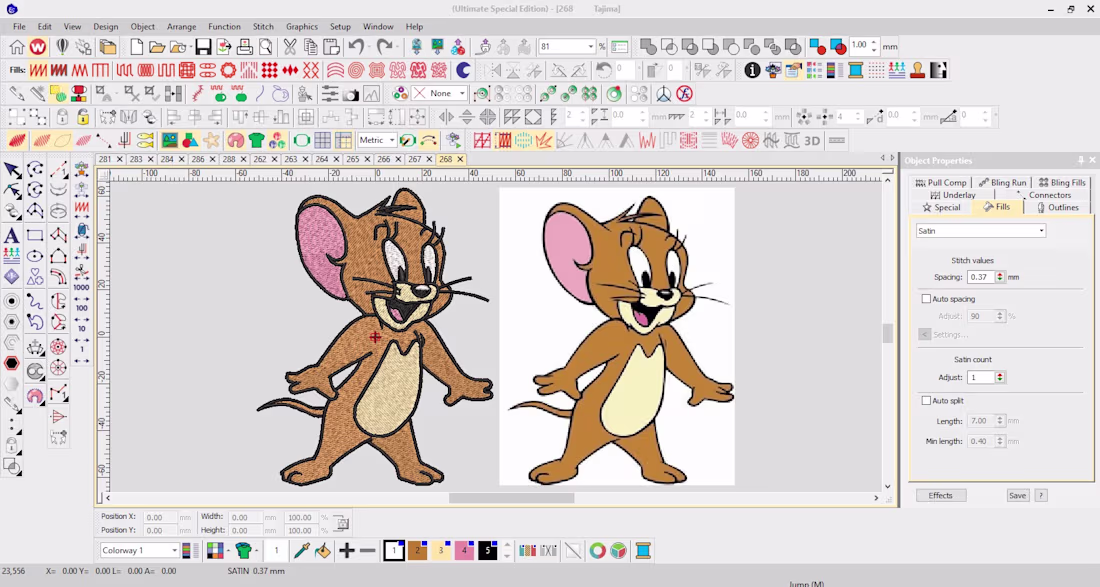
Task: Toggle the show hoop display icon
Action: coord(302,140)
